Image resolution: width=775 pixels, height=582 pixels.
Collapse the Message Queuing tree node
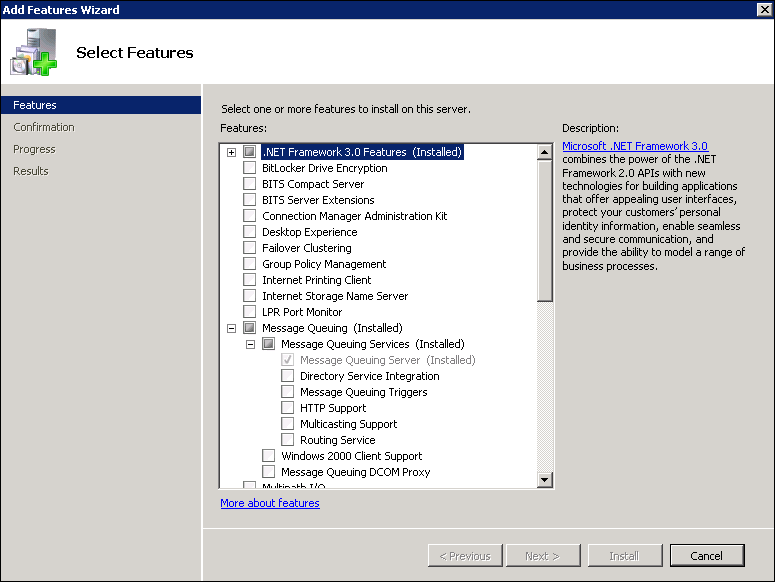(231, 328)
